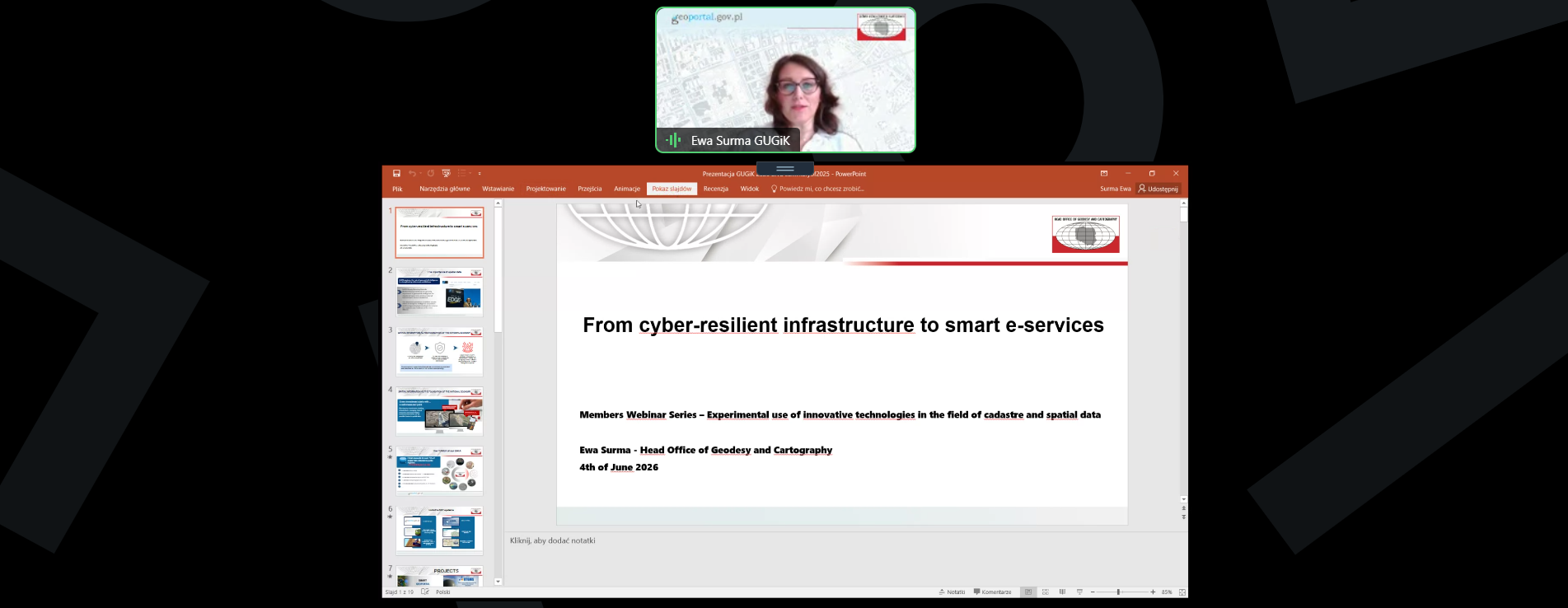Click the ribbon display options icon
The height and width of the screenshot is (608, 1568).
click(1104, 174)
